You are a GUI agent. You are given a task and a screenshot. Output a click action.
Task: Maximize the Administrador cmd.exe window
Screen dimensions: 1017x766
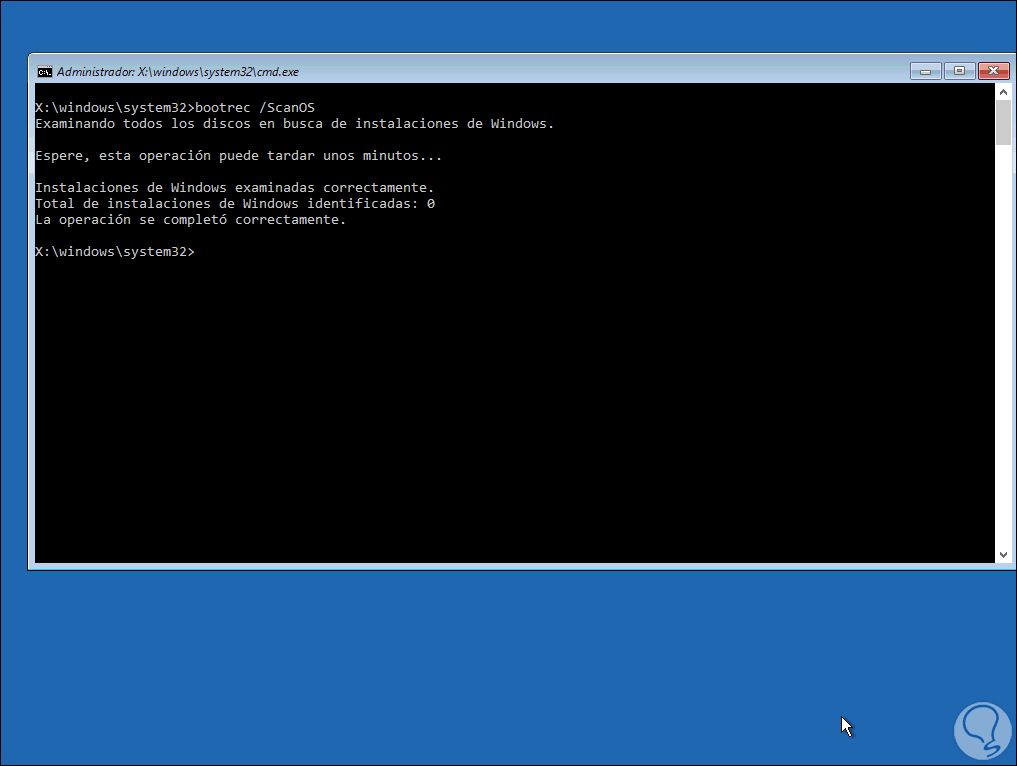coord(959,71)
